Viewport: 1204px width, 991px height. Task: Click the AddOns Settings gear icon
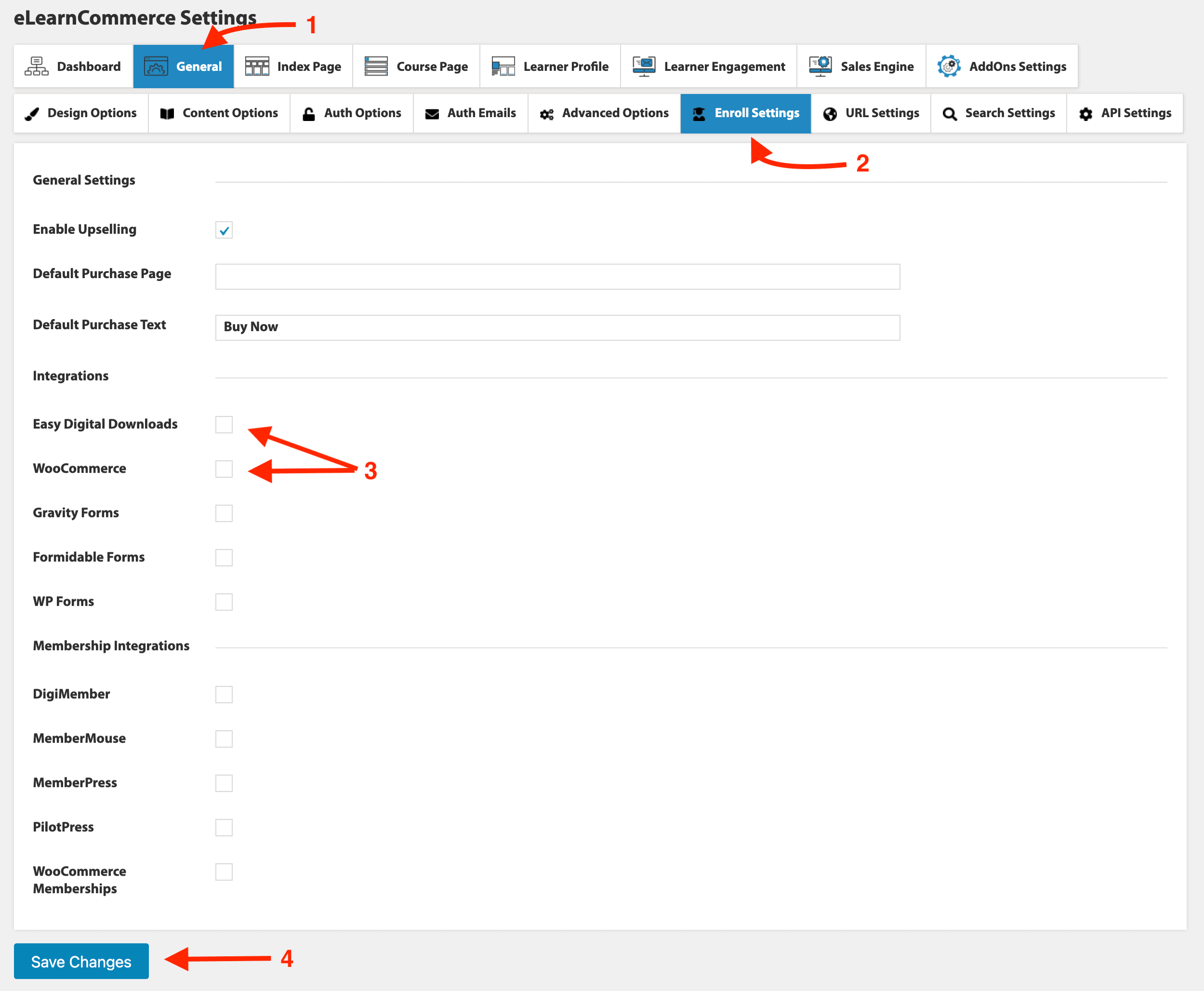click(x=948, y=66)
